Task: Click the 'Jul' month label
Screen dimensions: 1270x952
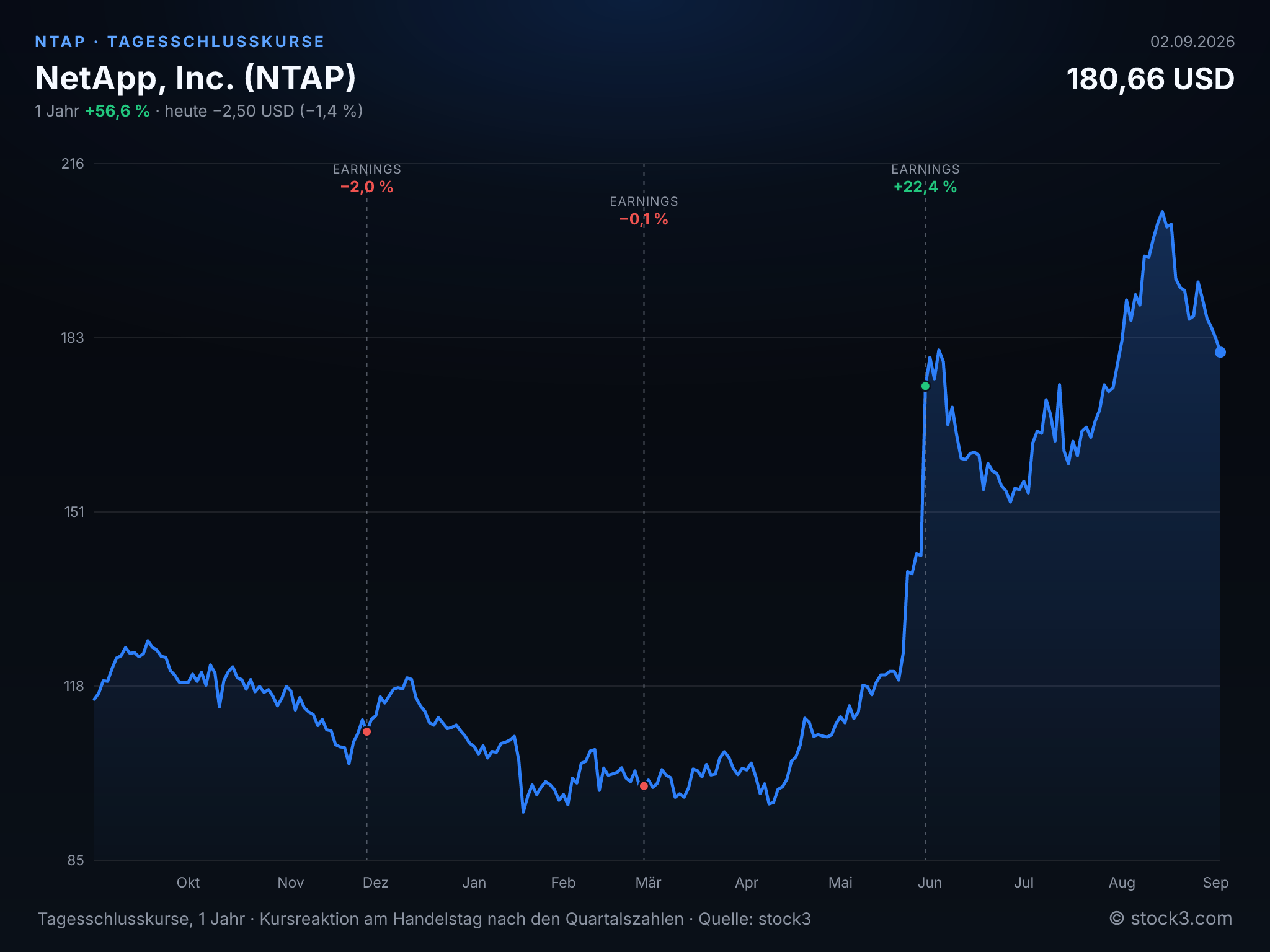Action: (x=1023, y=883)
